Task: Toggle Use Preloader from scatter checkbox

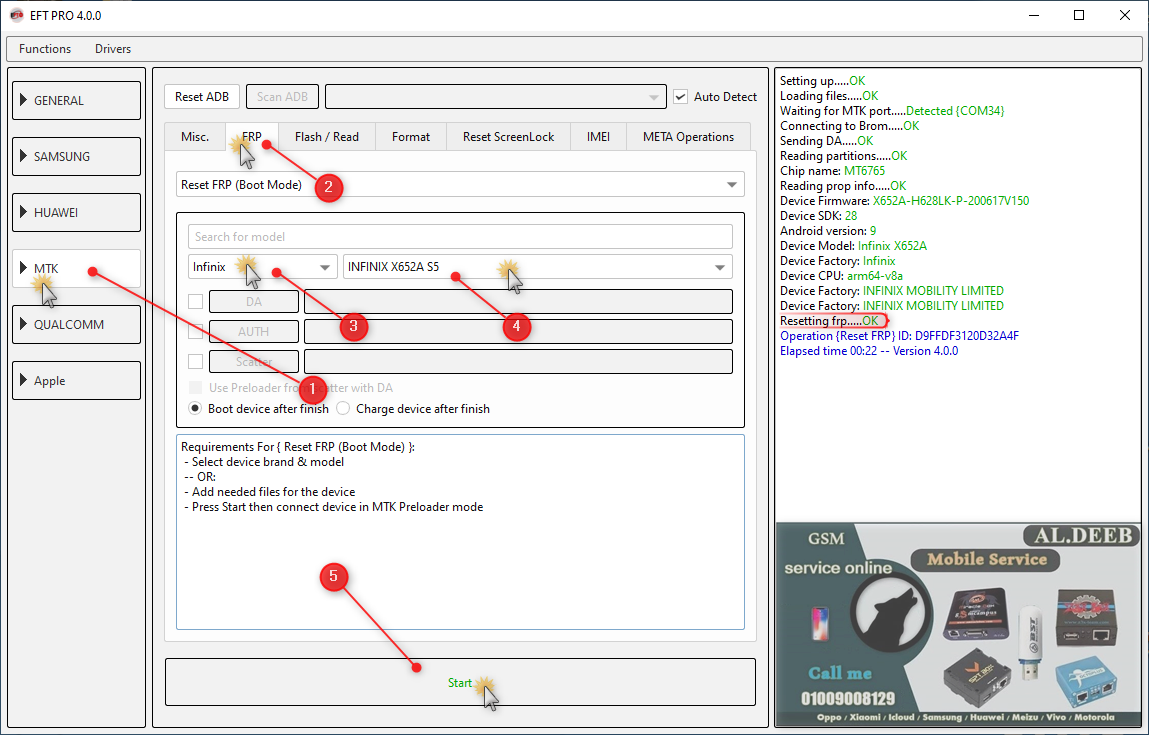Action: click(x=196, y=388)
